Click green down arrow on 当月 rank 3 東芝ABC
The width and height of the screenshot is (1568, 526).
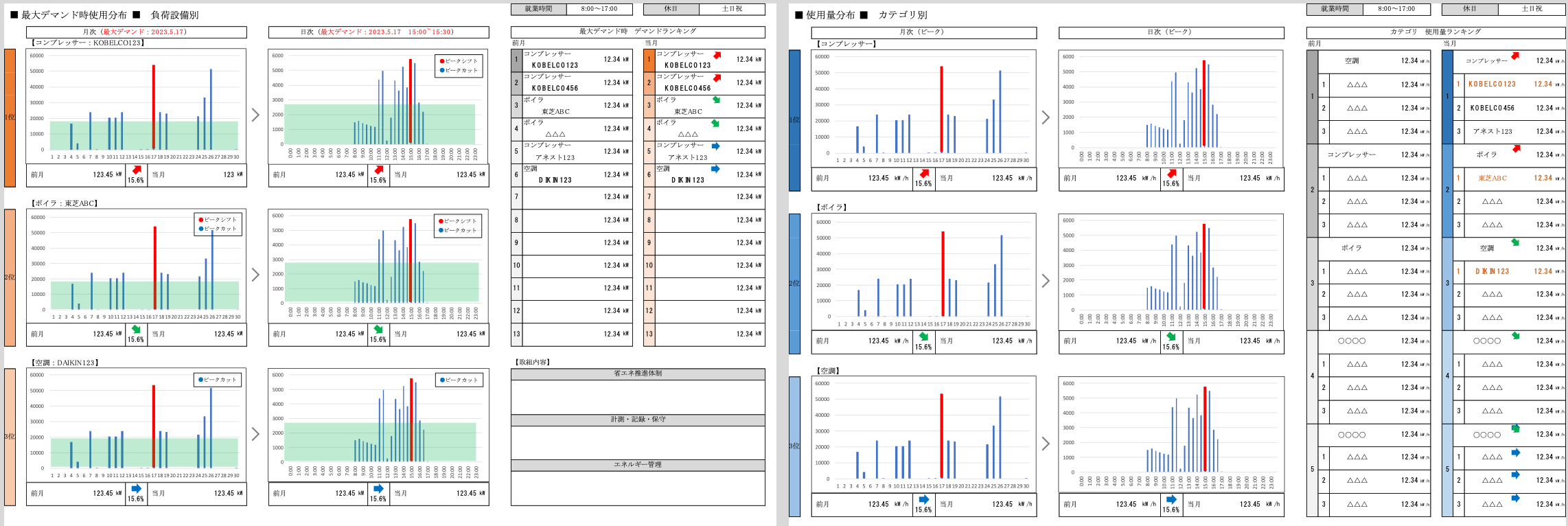click(x=716, y=100)
